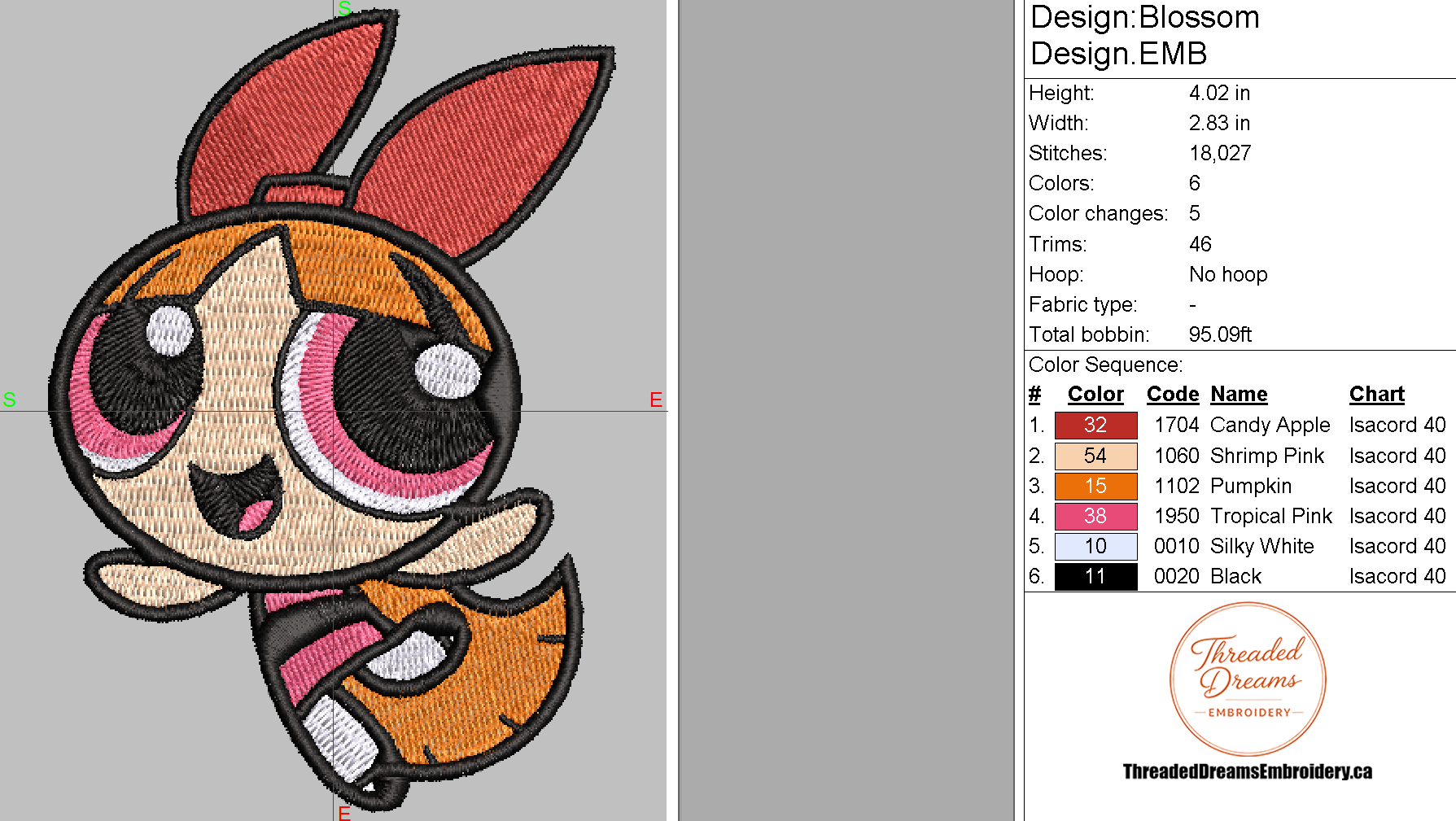The image size is (1456, 821).
Task: Click thread code 0020
Action: [1177, 576]
